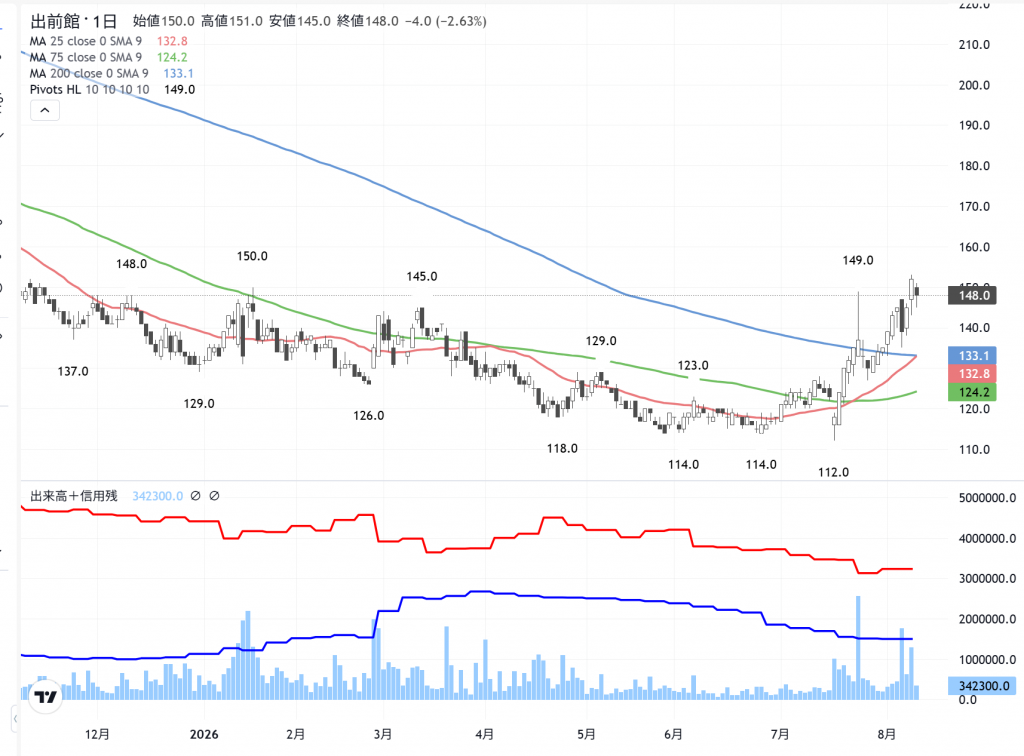Click the pivot low label 126.0
This screenshot has width=1024, height=756.
click(369, 416)
